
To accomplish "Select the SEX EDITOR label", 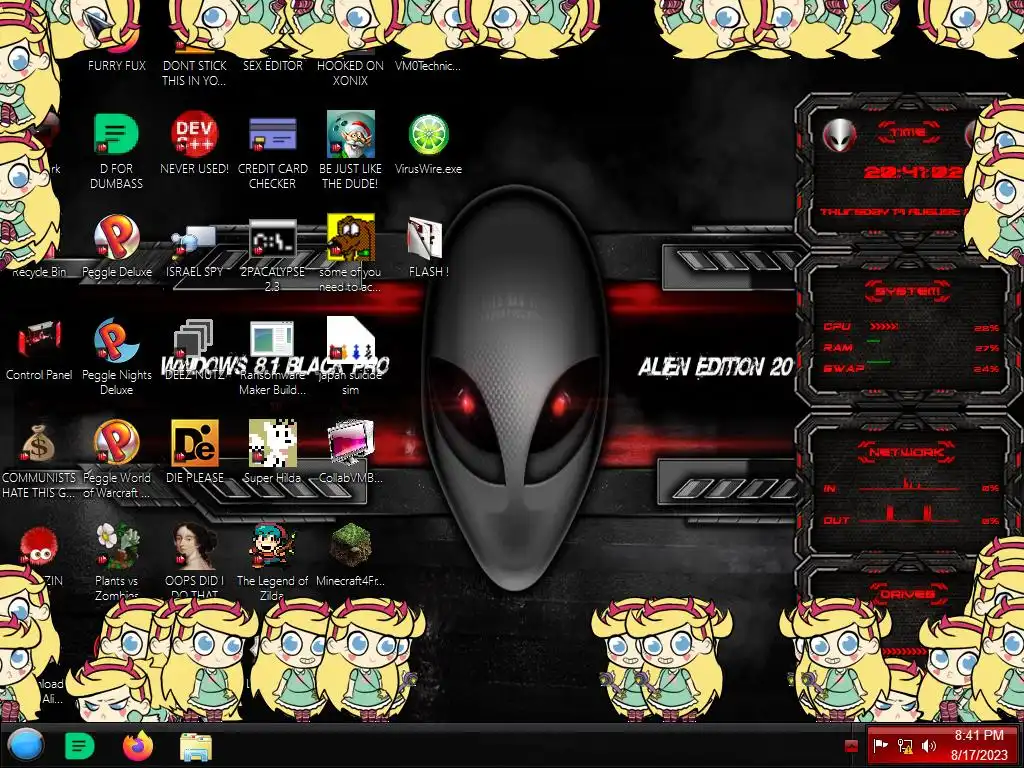I will coord(272,66).
